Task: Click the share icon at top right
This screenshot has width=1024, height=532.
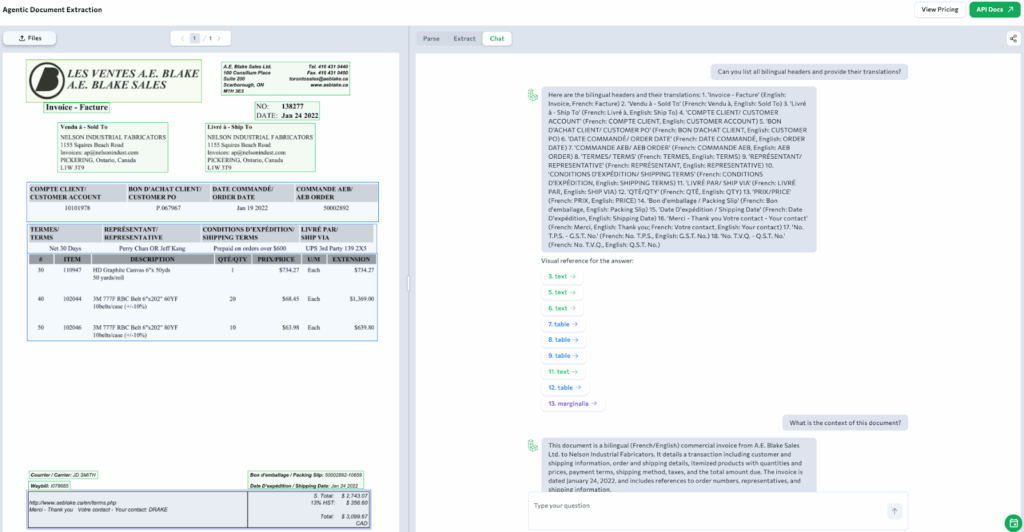Action: pyautogui.click(x=1012, y=38)
